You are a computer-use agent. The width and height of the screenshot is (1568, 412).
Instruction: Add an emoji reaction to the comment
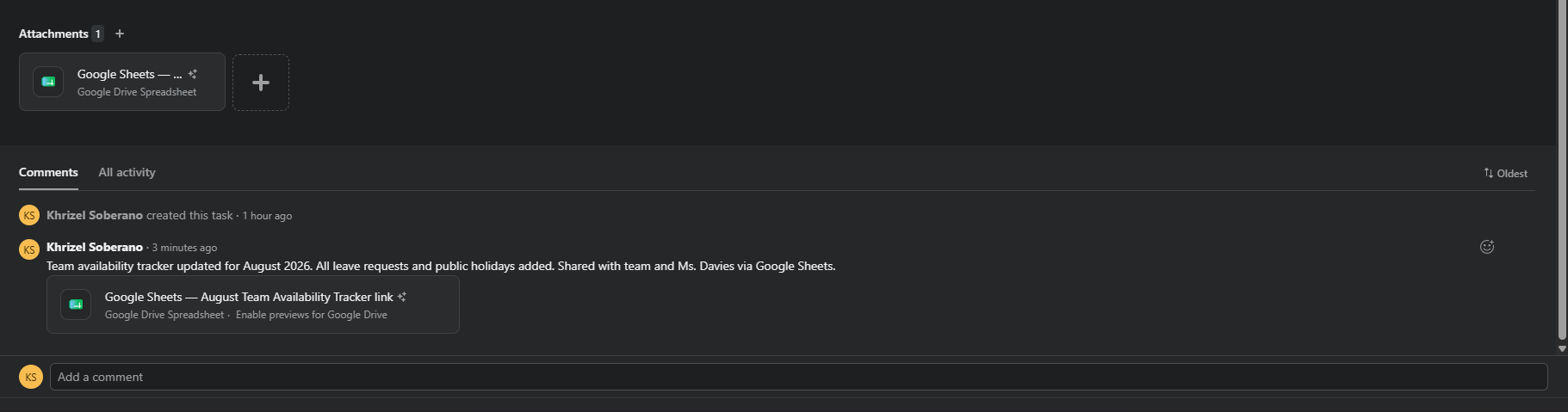[x=1487, y=247]
